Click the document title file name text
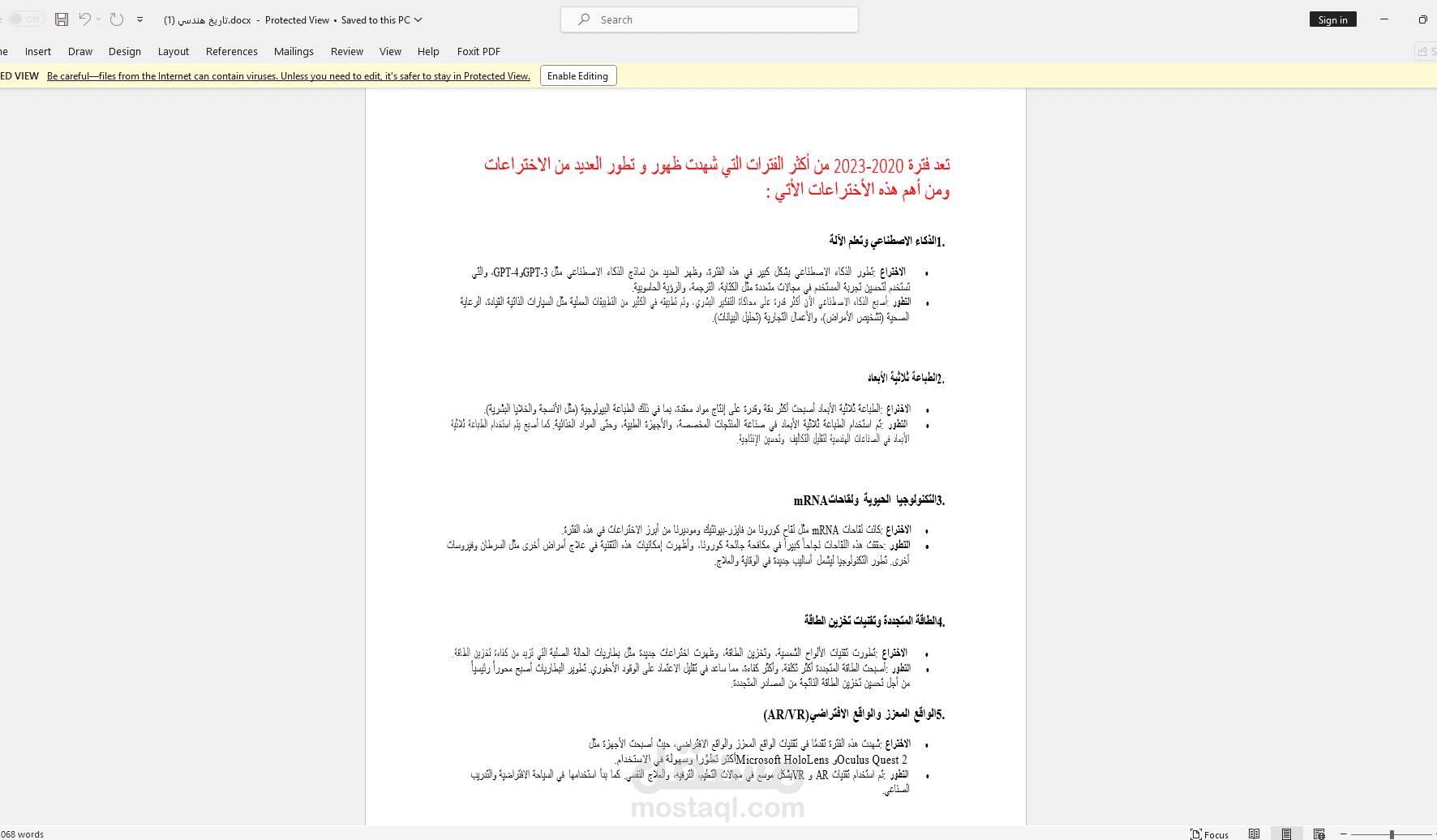Screen dimensions: 1437x840 click(x=208, y=19)
